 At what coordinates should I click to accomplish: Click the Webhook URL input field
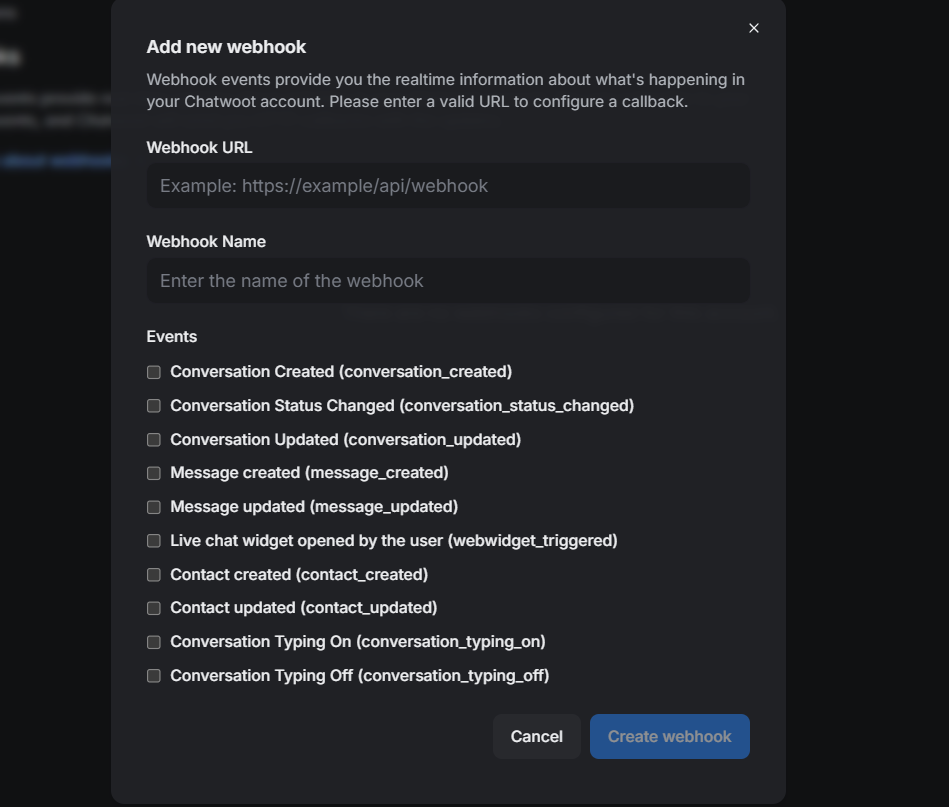(448, 186)
